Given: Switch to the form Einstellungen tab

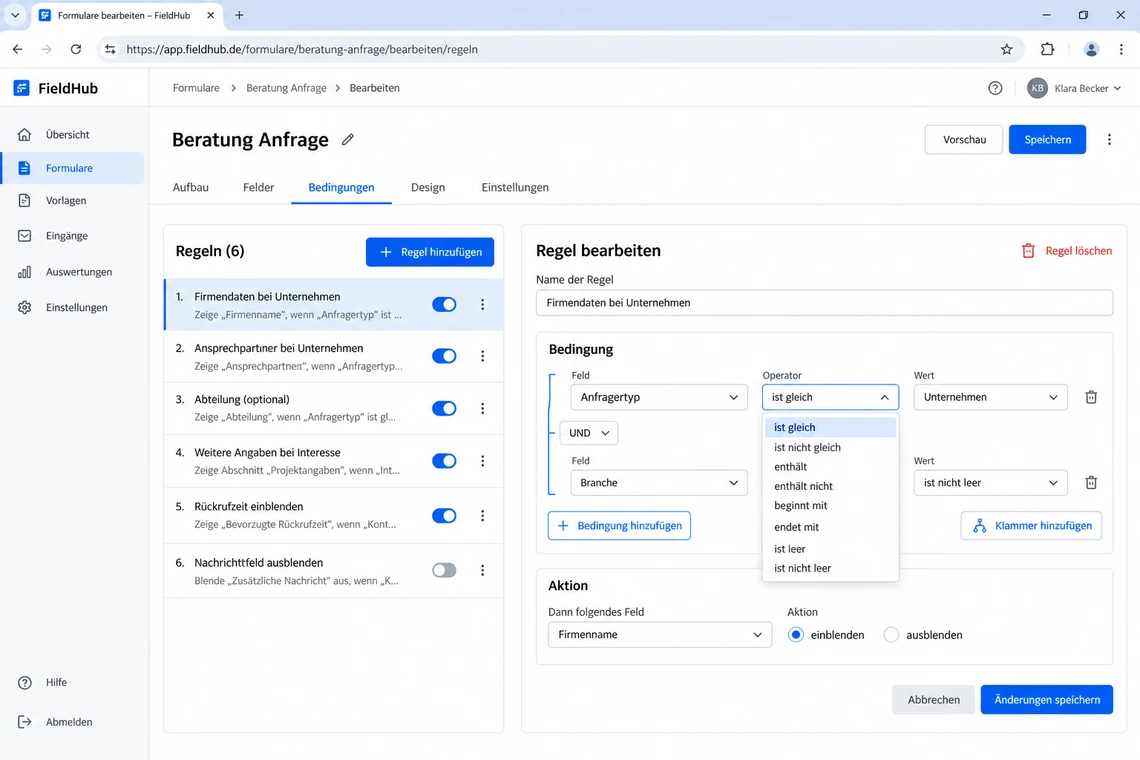Looking at the screenshot, I should pyautogui.click(x=515, y=188).
